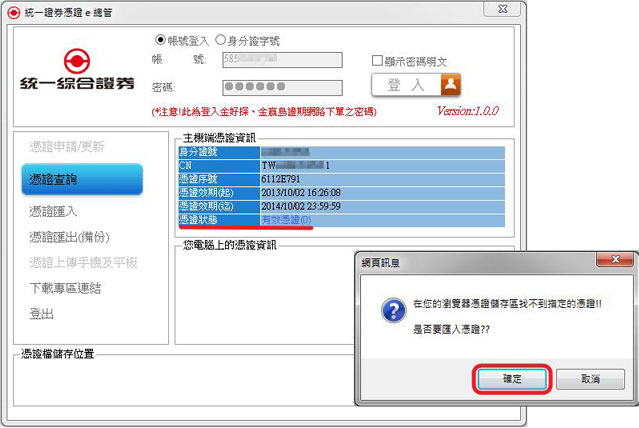
Task: Click the blue question mark dialog icon
Action: tap(394, 311)
